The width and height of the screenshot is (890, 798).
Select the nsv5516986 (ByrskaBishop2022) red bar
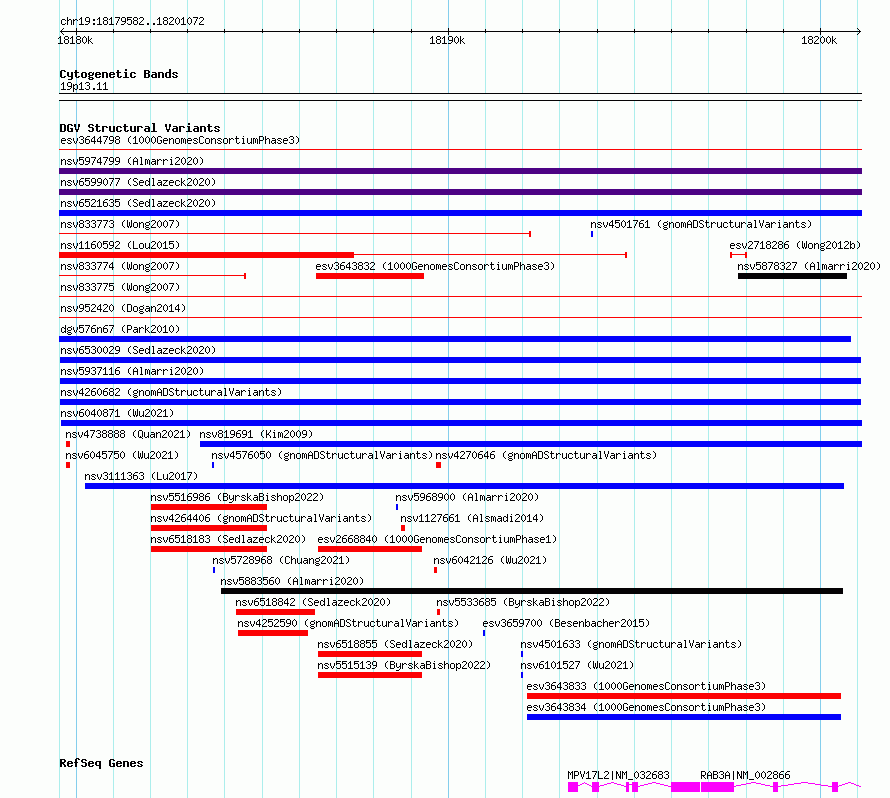(209, 507)
